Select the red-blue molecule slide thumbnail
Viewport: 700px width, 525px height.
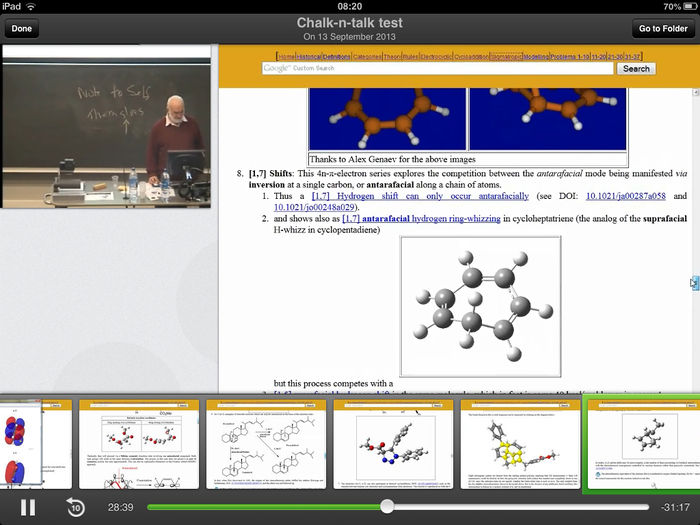point(393,444)
